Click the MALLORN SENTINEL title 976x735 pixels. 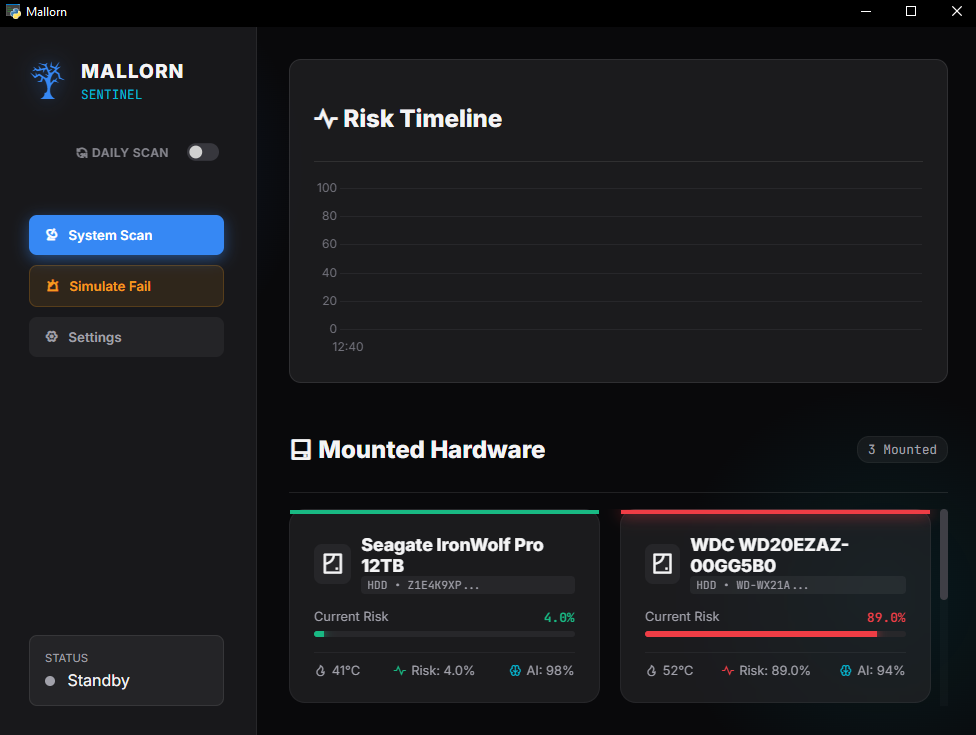pos(132,79)
